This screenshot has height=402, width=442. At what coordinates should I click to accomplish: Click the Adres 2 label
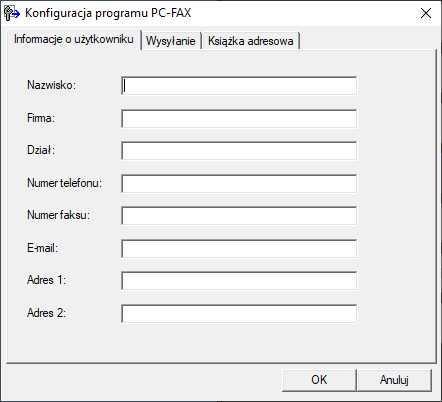(46, 313)
